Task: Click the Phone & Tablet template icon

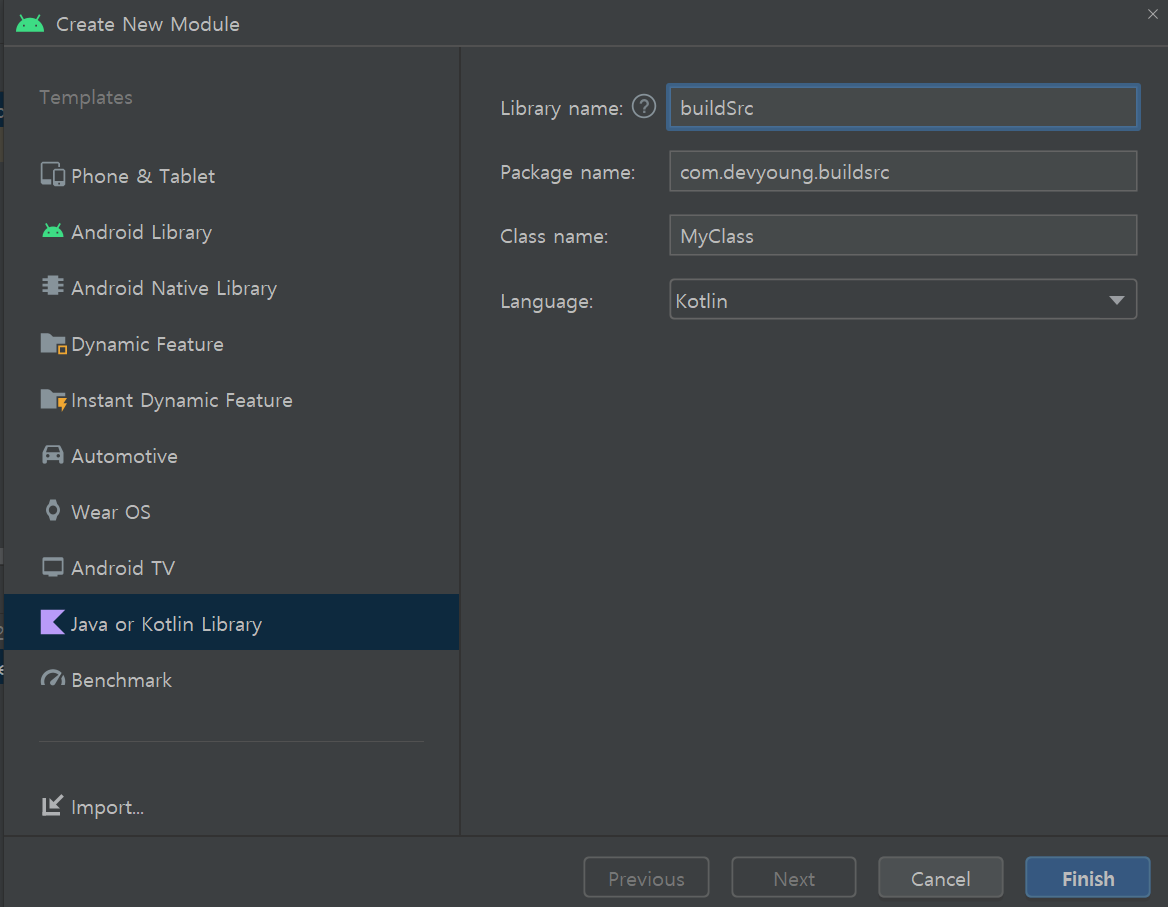Action: point(52,174)
